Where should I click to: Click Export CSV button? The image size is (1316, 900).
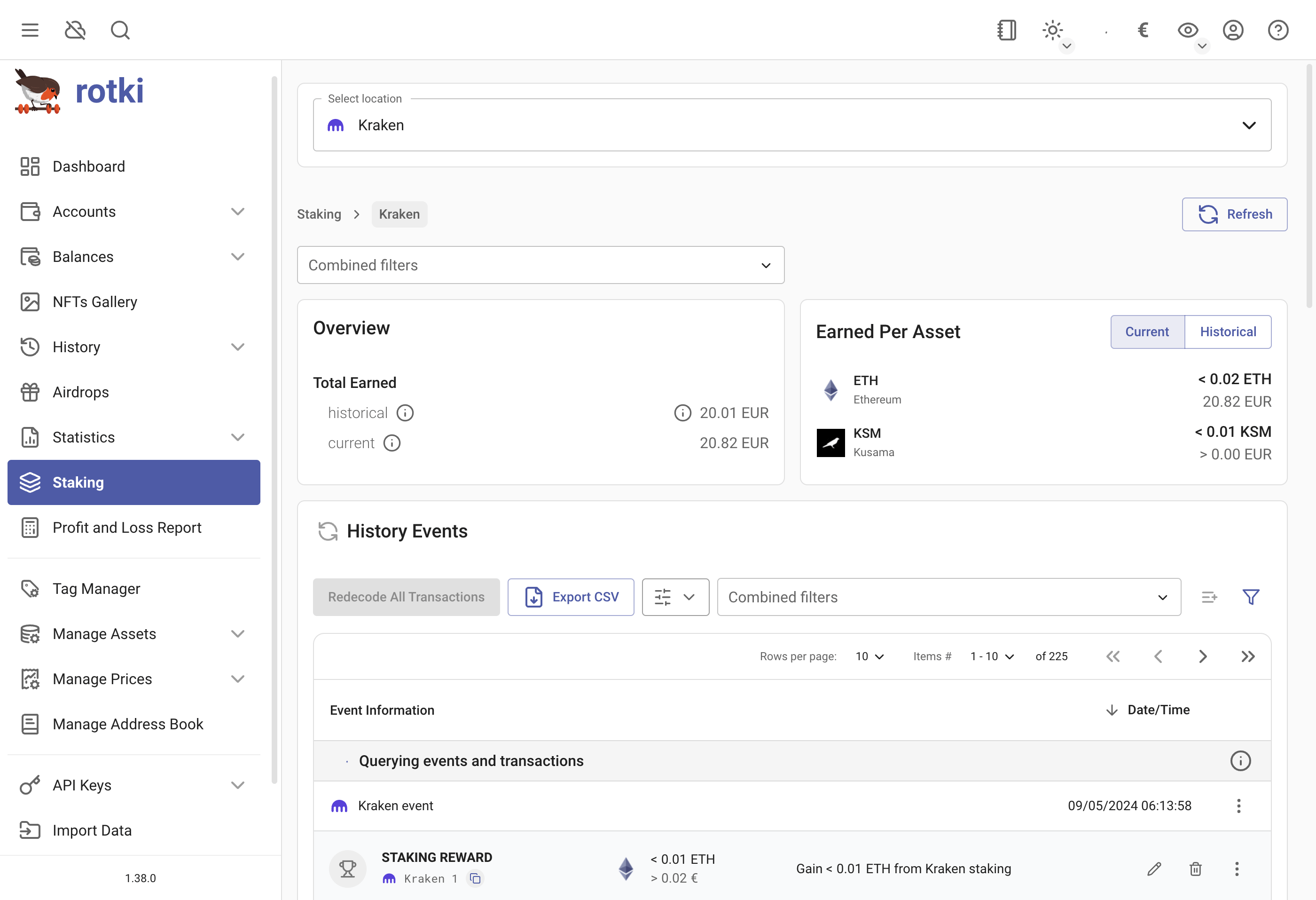(x=571, y=597)
